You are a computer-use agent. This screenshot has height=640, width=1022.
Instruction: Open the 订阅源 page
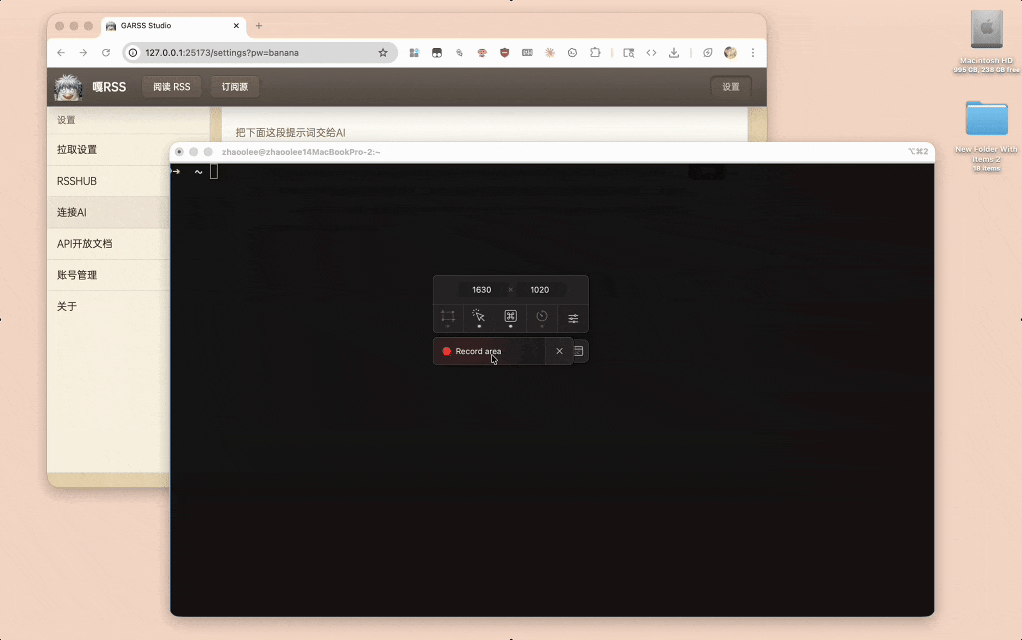[235, 87]
